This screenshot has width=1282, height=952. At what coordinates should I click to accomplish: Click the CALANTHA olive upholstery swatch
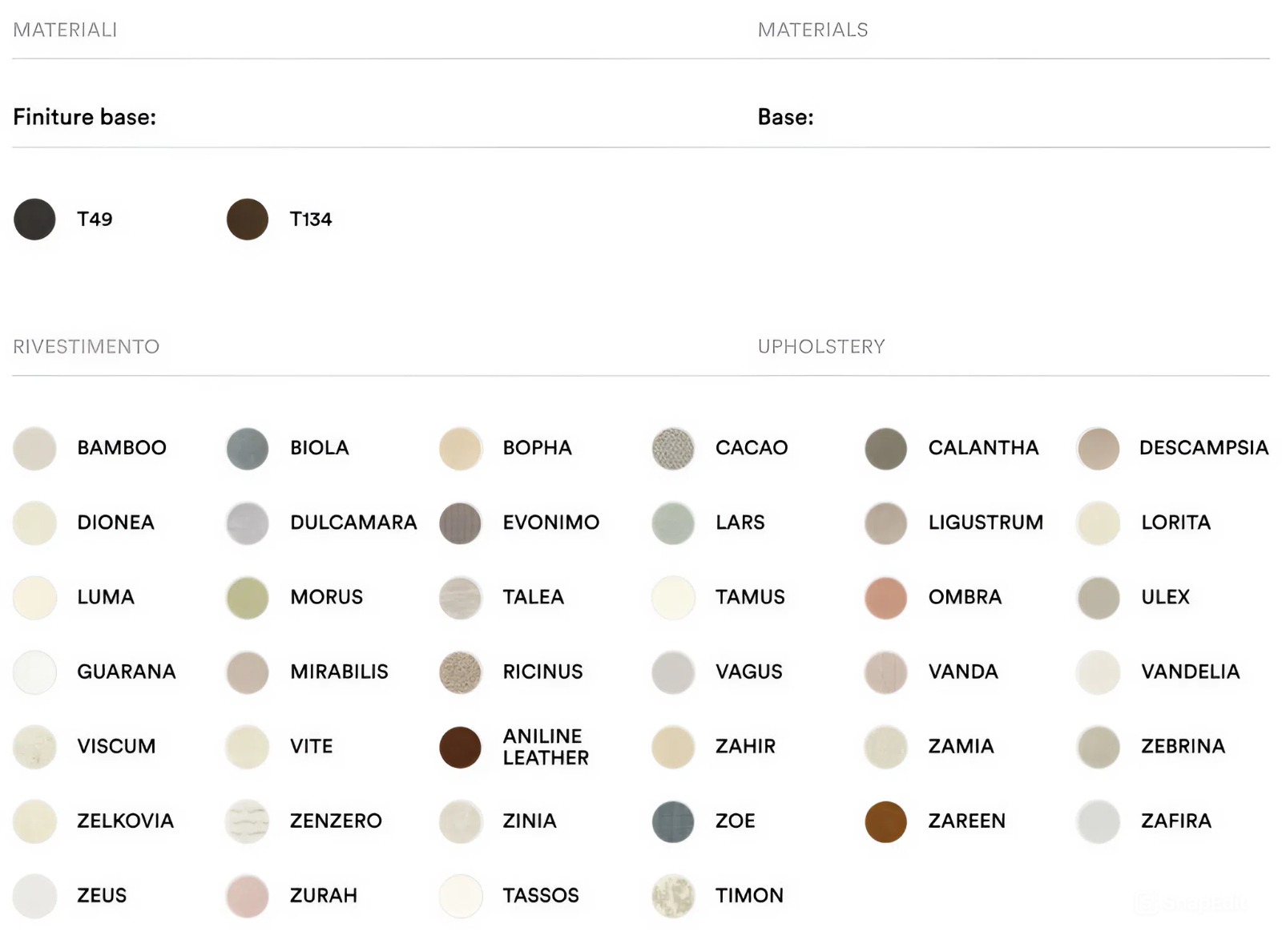coord(885,449)
